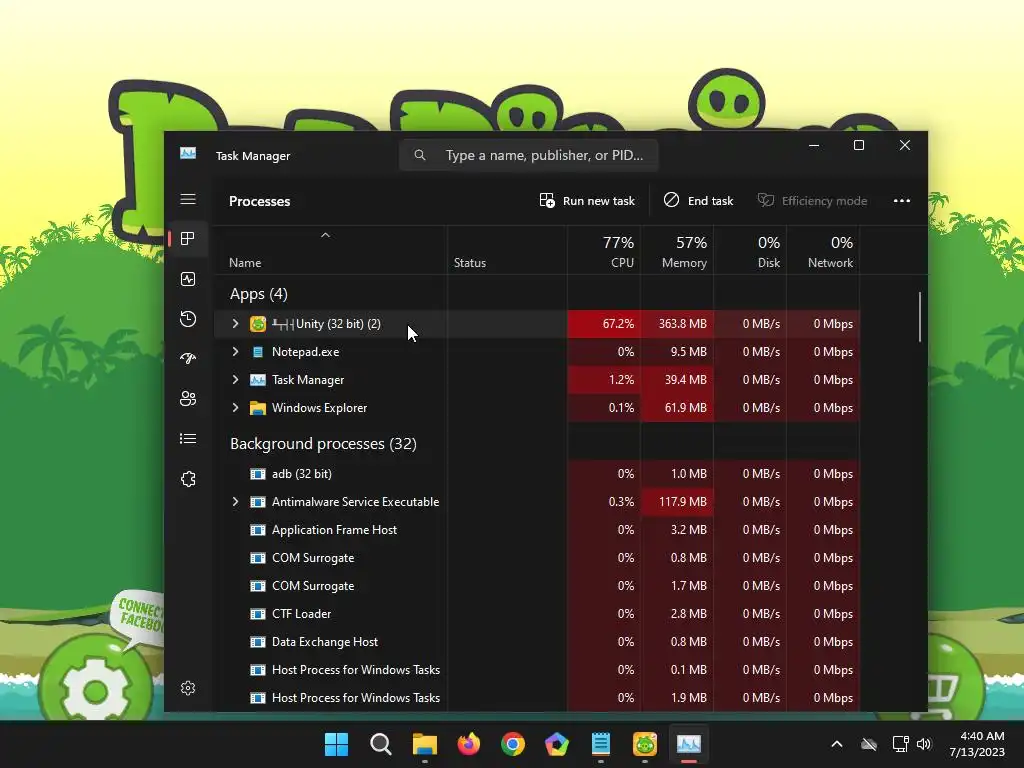
Task: Show hidden system tray icons chevron
Action: tap(837, 744)
